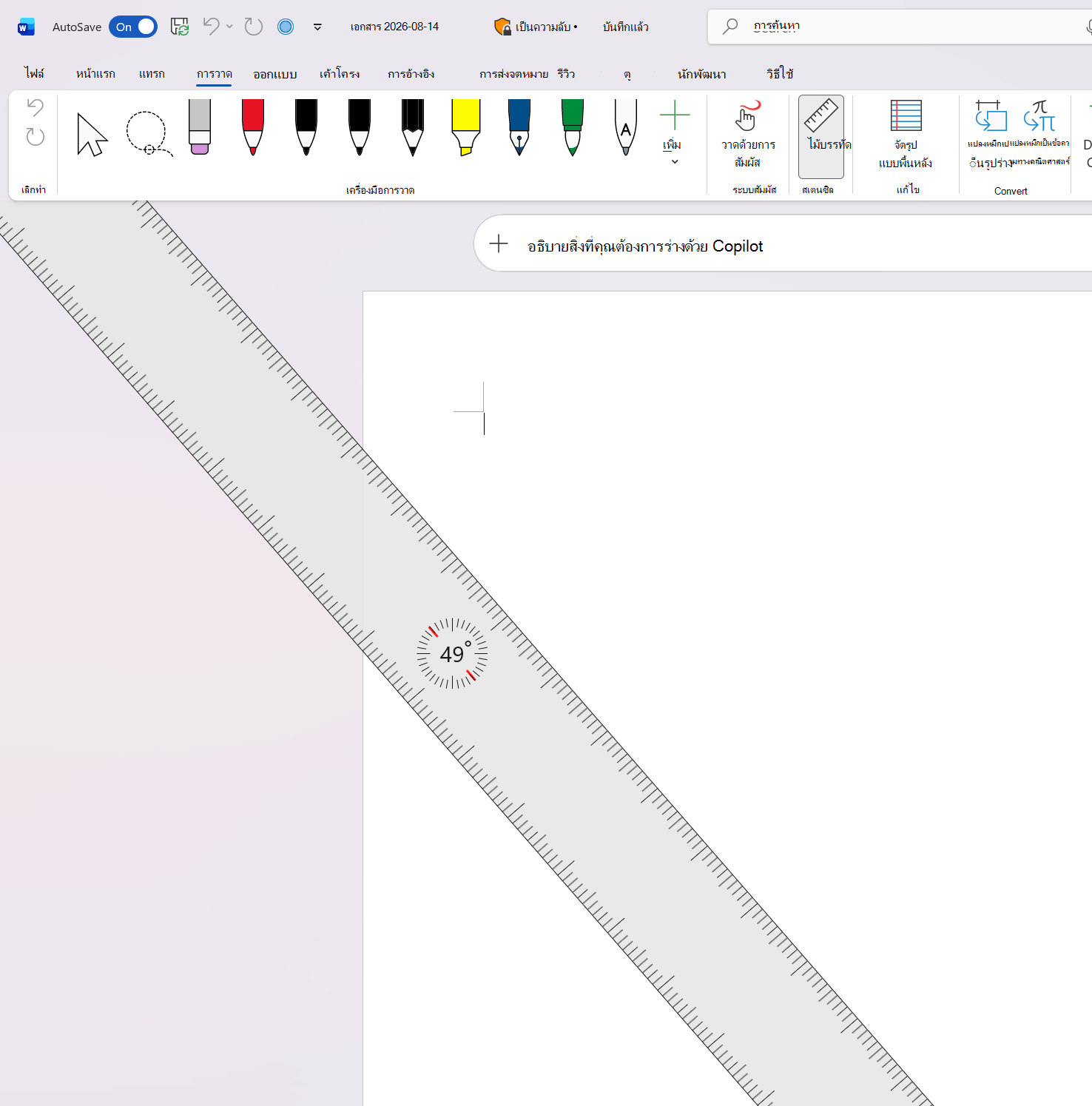Toggle the ไม้บรรทัด ruler off
1092x1106 pixels.
tap(821, 136)
